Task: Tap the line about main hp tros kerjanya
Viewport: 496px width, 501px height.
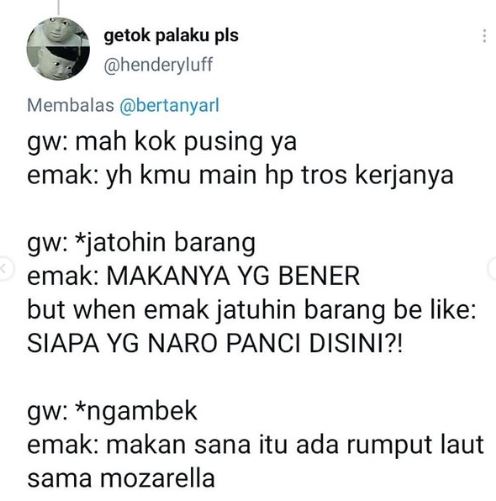Action: coord(240,176)
